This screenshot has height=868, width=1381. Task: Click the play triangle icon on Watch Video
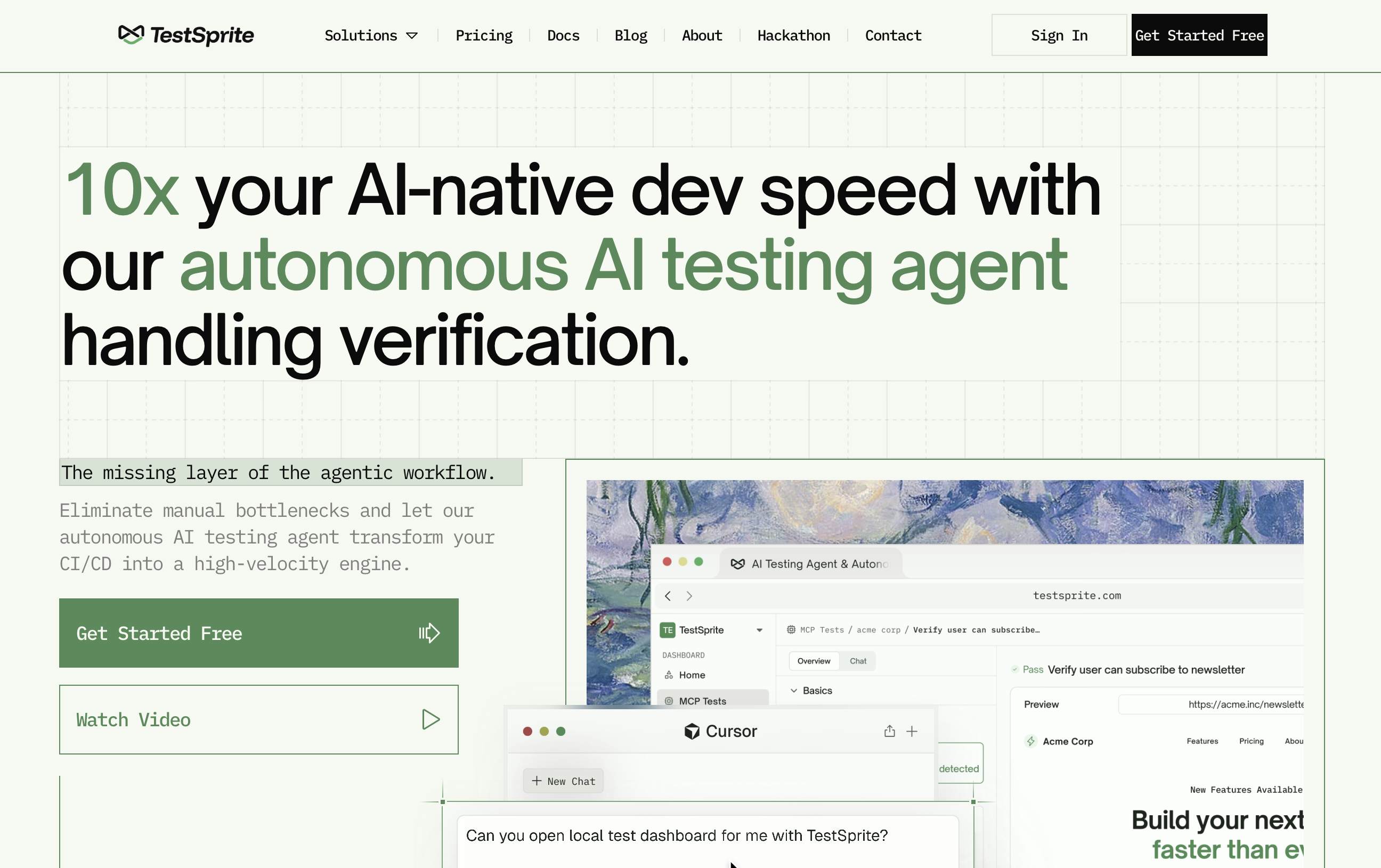click(430, 719)
